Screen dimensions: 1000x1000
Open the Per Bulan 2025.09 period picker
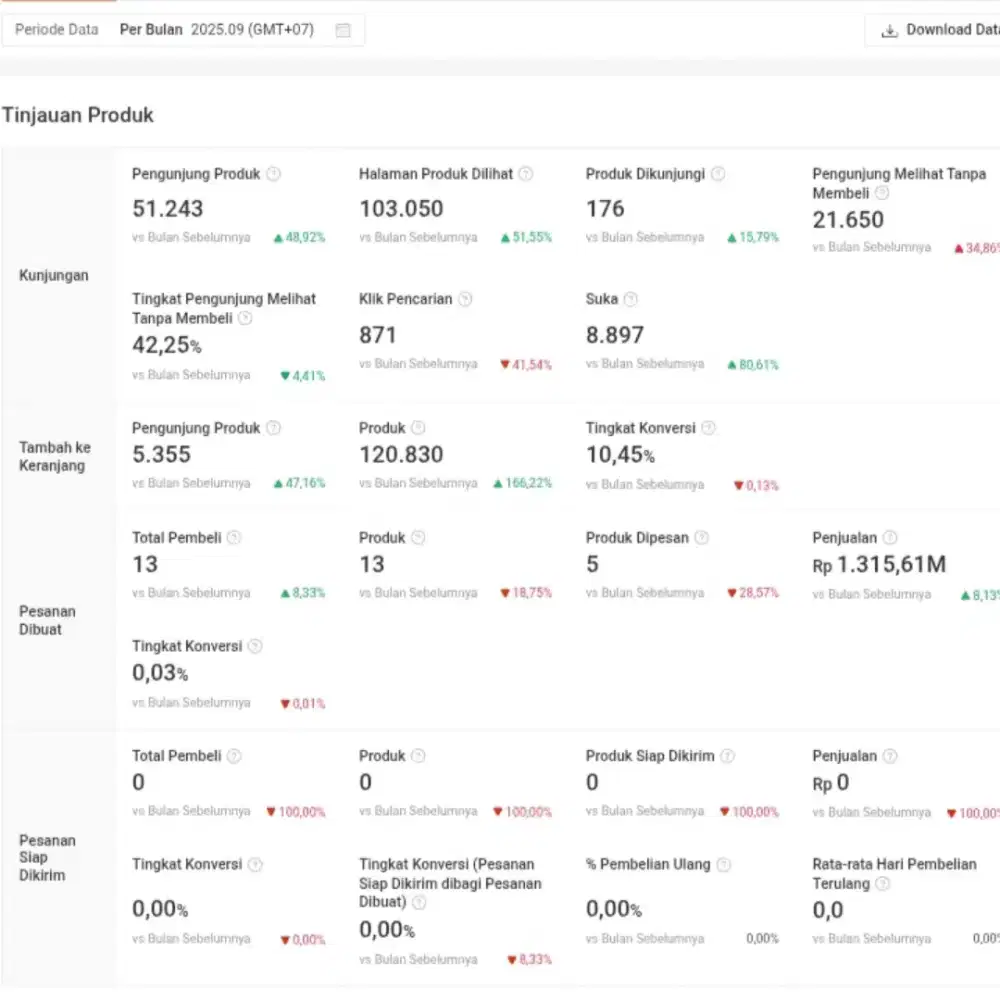coord(217,30)
